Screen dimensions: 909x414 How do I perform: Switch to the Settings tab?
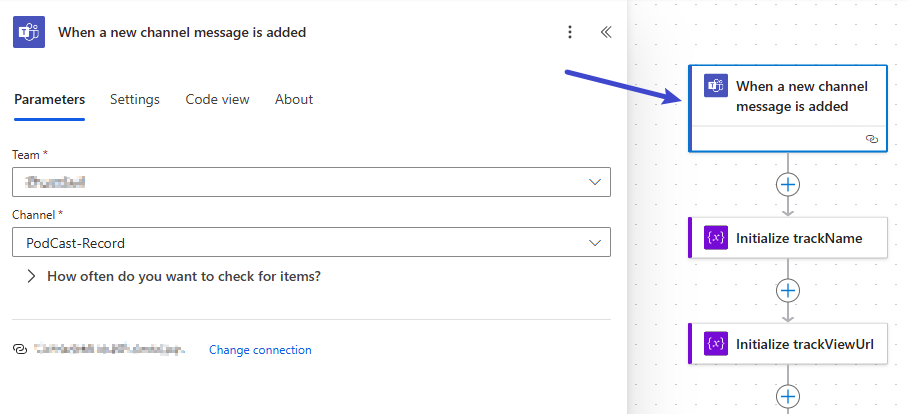coord(135,100)
